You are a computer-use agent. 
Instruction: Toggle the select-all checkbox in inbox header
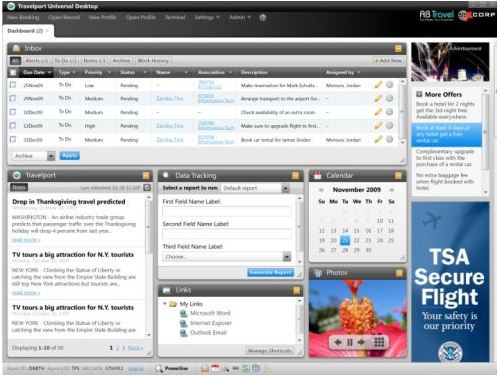[13, 72]
